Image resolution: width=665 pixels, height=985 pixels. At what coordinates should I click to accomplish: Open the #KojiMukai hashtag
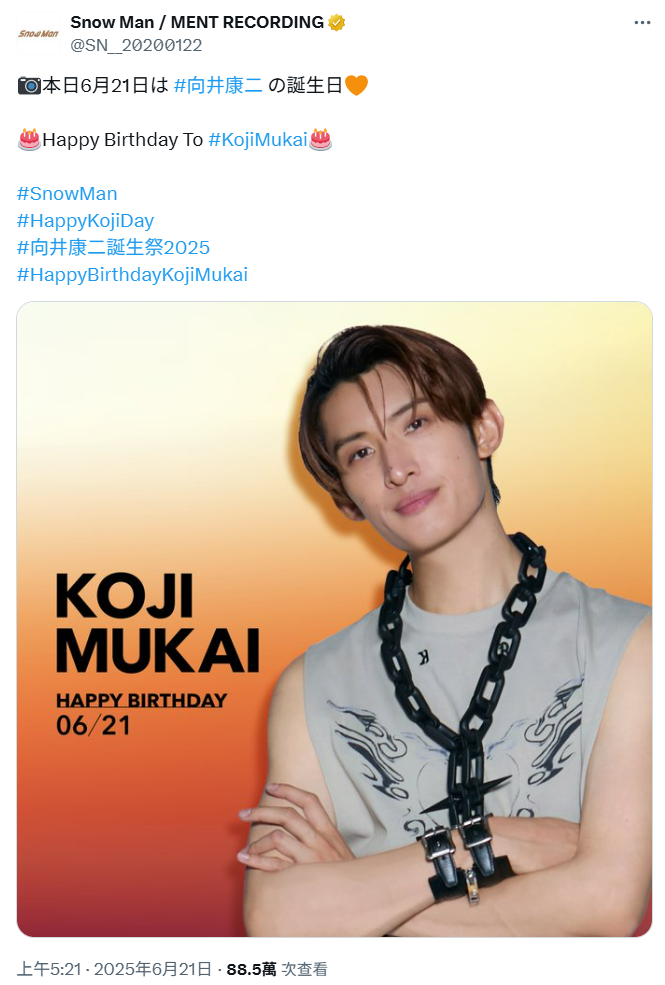(258, 139)
